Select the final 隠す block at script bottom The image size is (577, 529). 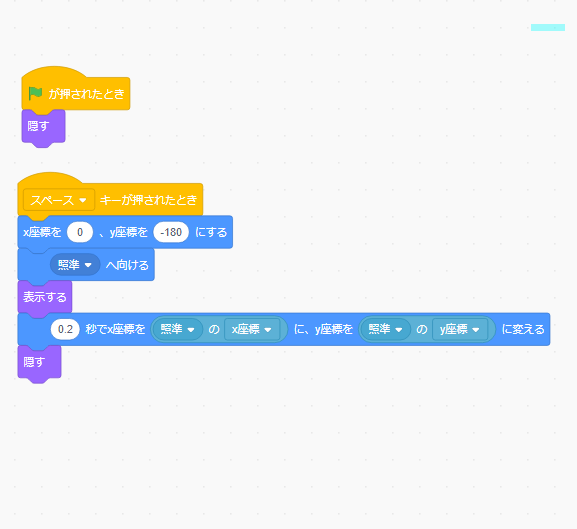pos(39,362)
